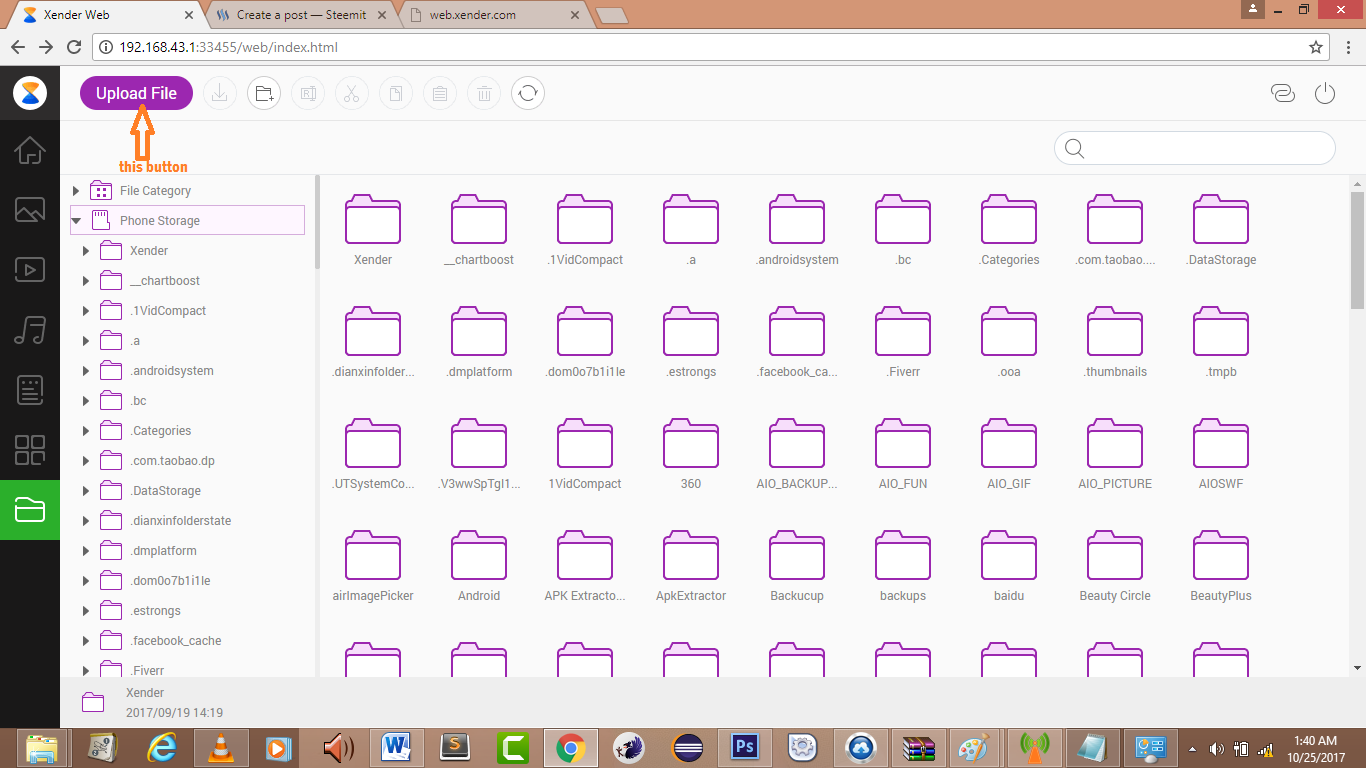Open Microsoft Word from the taskbar
This screenshot has height=768, width=1366.
pyautogui.click(x=397, y=747)
